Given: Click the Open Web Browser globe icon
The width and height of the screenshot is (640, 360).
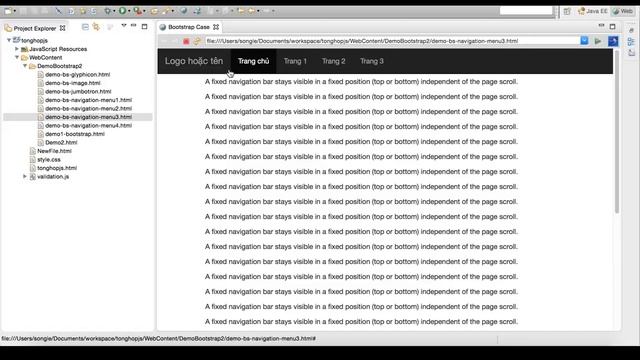Looking at the screenshot, I should [x=184, y=11].
